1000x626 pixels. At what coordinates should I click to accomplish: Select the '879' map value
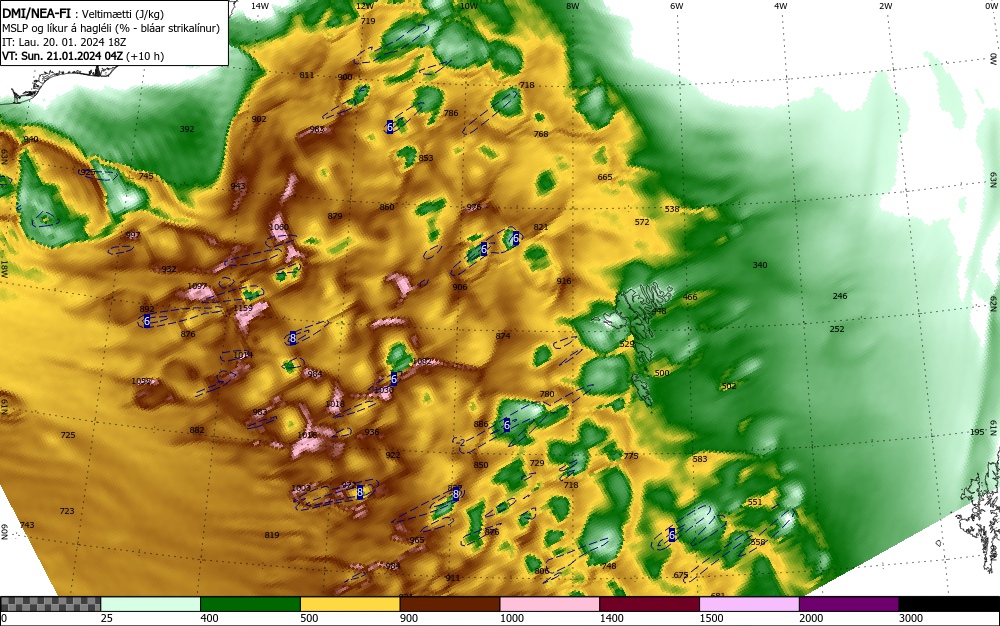point(335,217)
